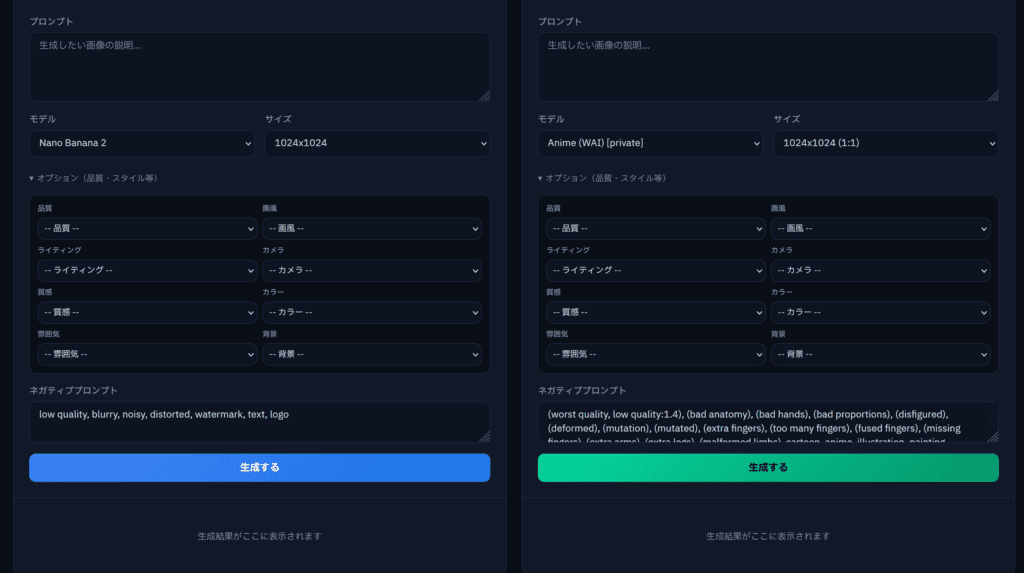Open the 背景 dropdown in the Anime panel
The width and height of the screenshot is (1024, 573).
pyautogui.click(x=880, y=354)
